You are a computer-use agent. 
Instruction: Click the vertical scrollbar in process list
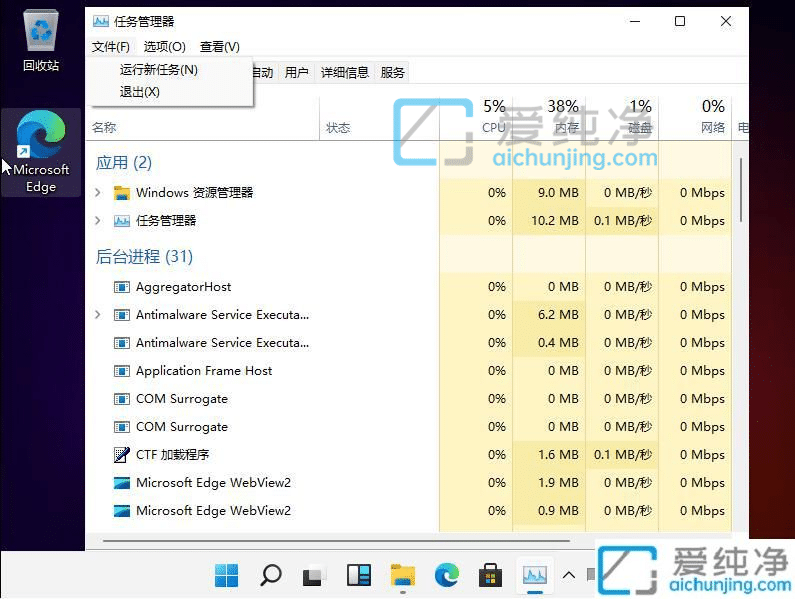741,190
